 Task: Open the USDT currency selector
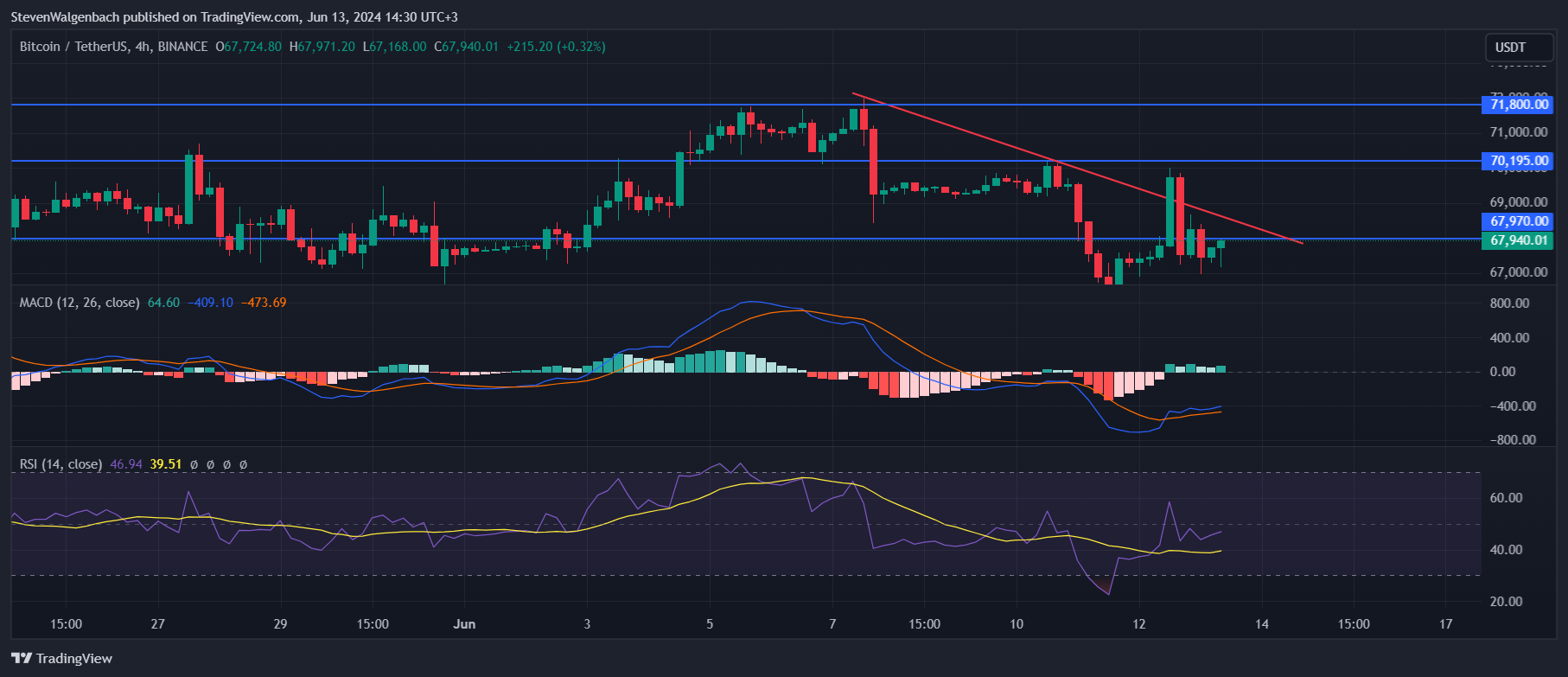1520,48
